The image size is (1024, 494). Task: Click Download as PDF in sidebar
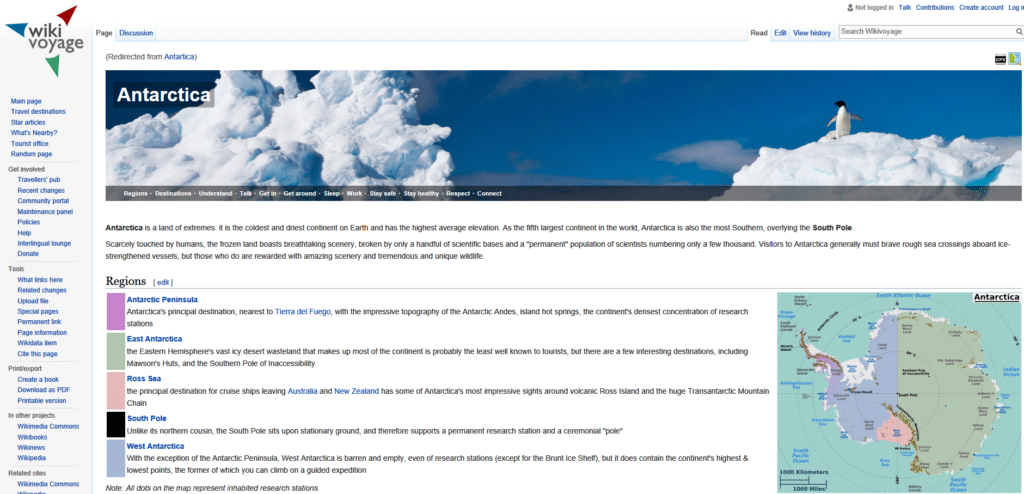click(44, 390)
